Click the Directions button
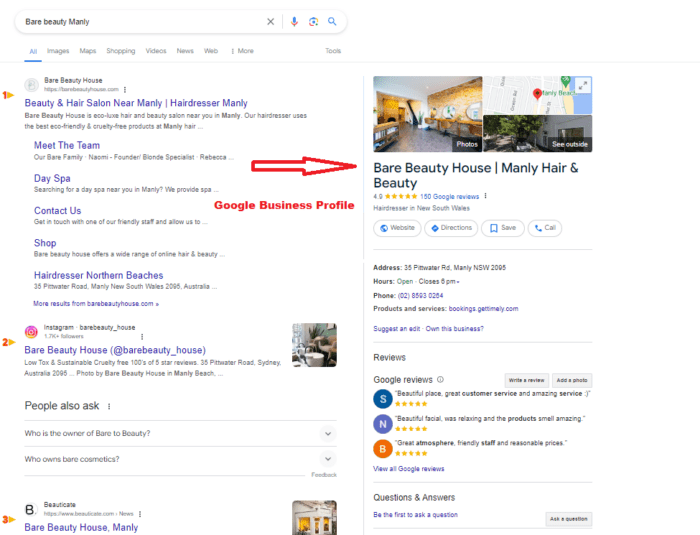The height and width of the screenshot is (535, 700). (x=451, y=228)
